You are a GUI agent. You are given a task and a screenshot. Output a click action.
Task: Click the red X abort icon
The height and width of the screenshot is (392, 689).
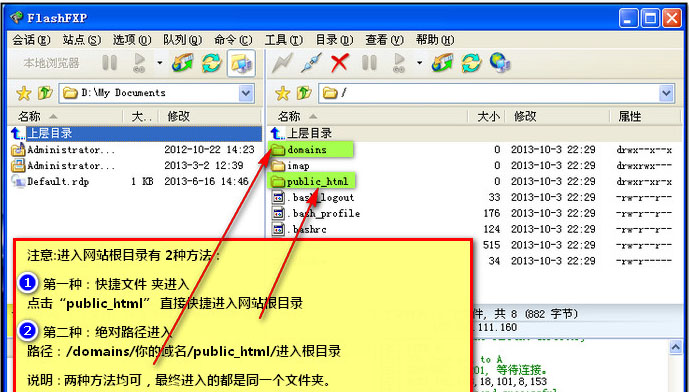[340, 63]
